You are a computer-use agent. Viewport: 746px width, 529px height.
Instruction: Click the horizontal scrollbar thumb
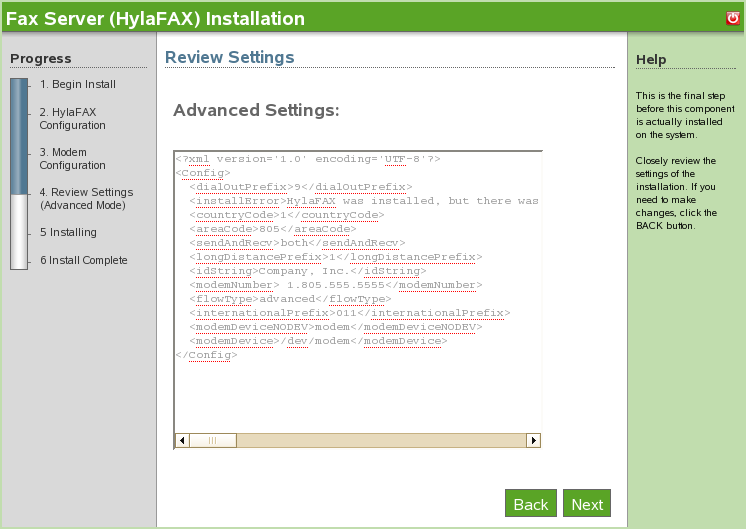tap(212, 440)
